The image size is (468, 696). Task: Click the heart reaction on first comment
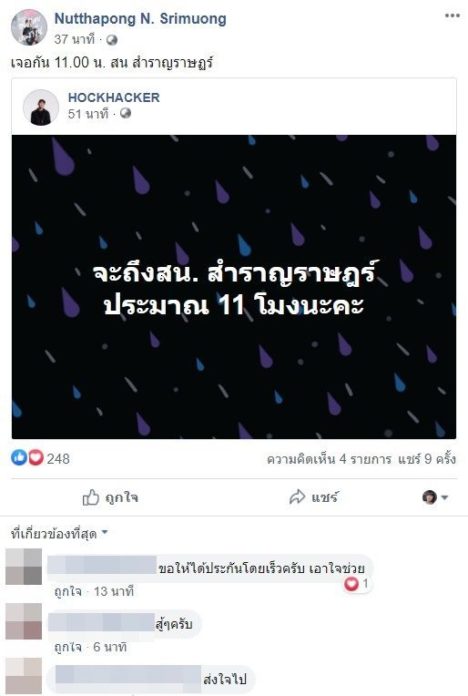351,584
